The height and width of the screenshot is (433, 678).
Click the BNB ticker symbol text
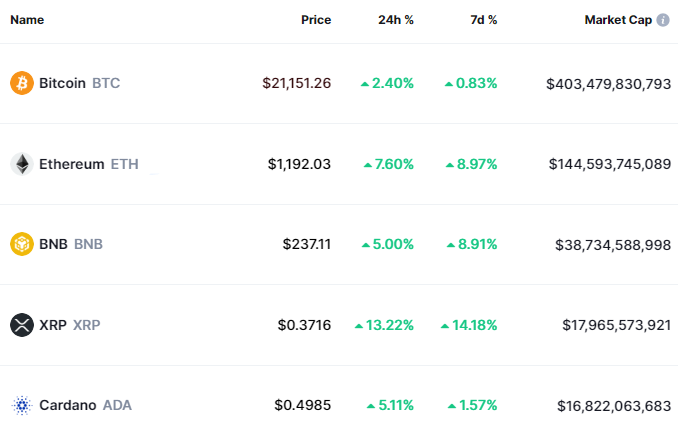pyautogui.click(x=88, y=244)
